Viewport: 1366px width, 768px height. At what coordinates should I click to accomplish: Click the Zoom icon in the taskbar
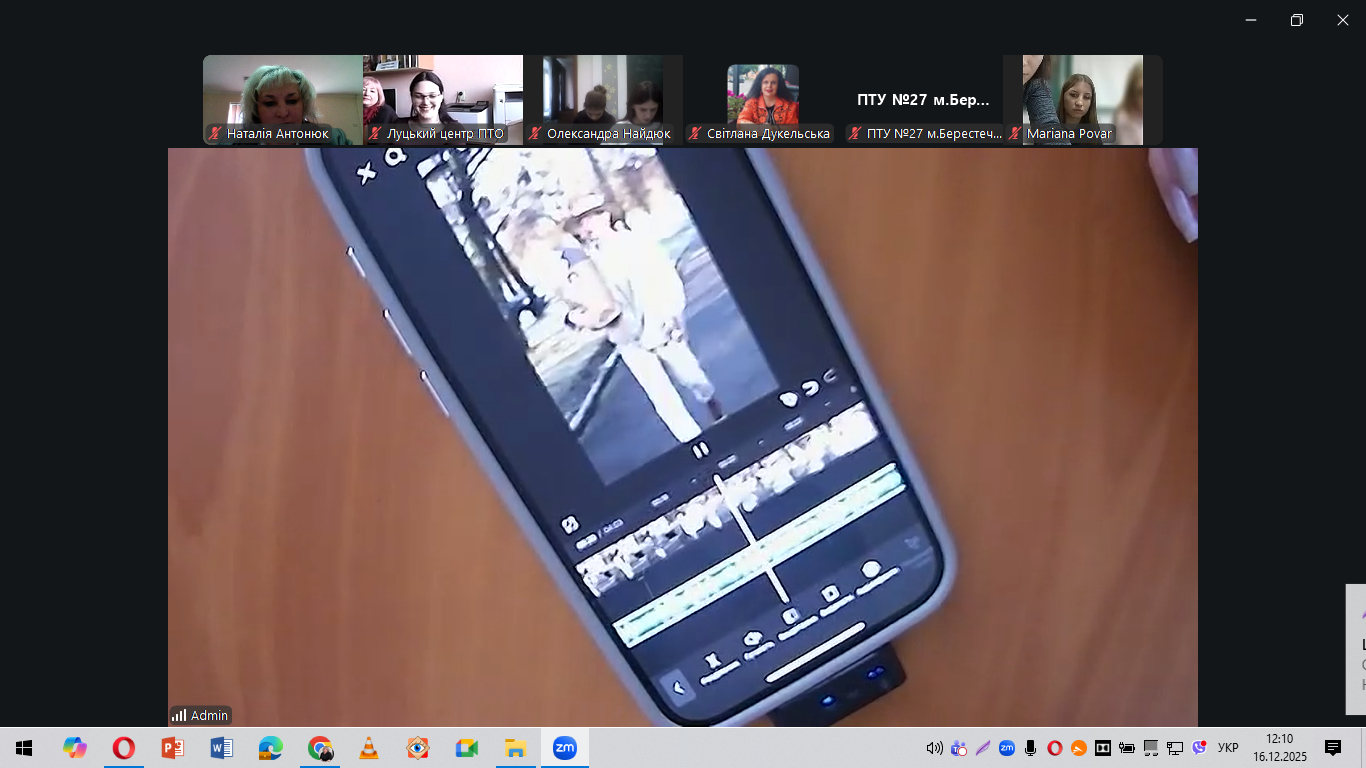click(x=565, y=748)
